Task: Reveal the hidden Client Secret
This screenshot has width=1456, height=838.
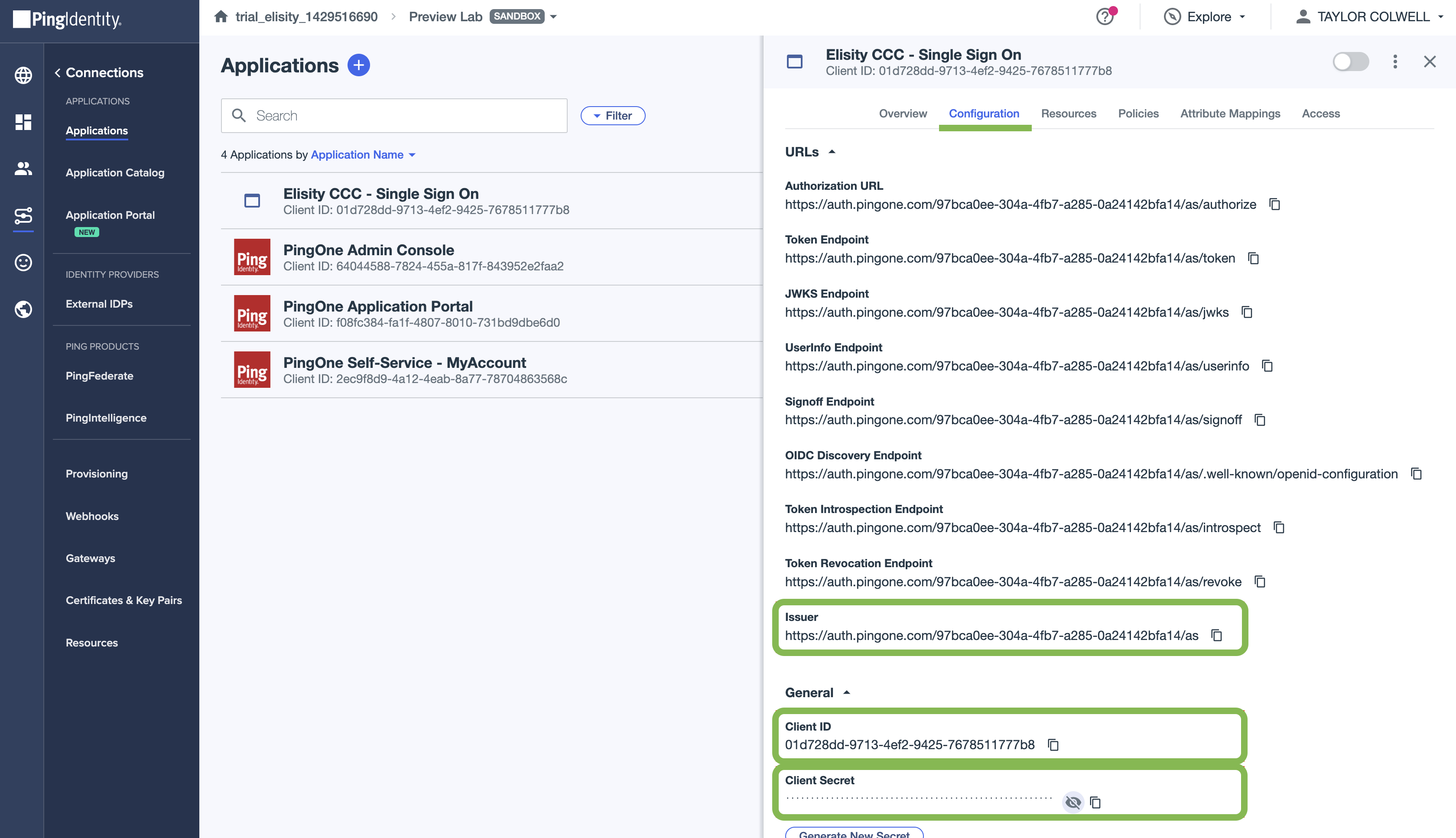Action: (x=1072, y=802)
